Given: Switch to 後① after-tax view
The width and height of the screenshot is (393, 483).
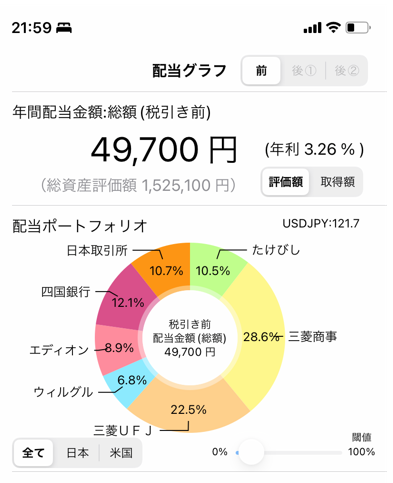Looking at the screenshot, I should click(x=304, y=71).
